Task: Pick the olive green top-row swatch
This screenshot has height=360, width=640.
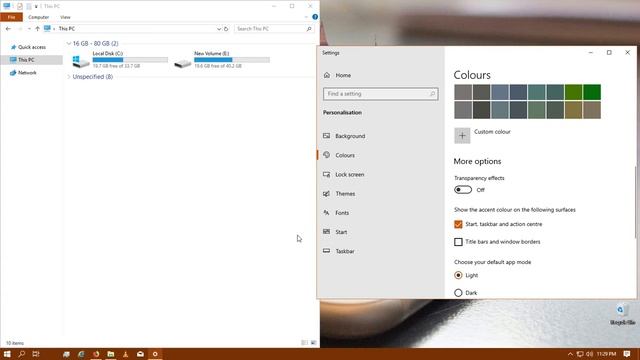Action: [573, 92]
